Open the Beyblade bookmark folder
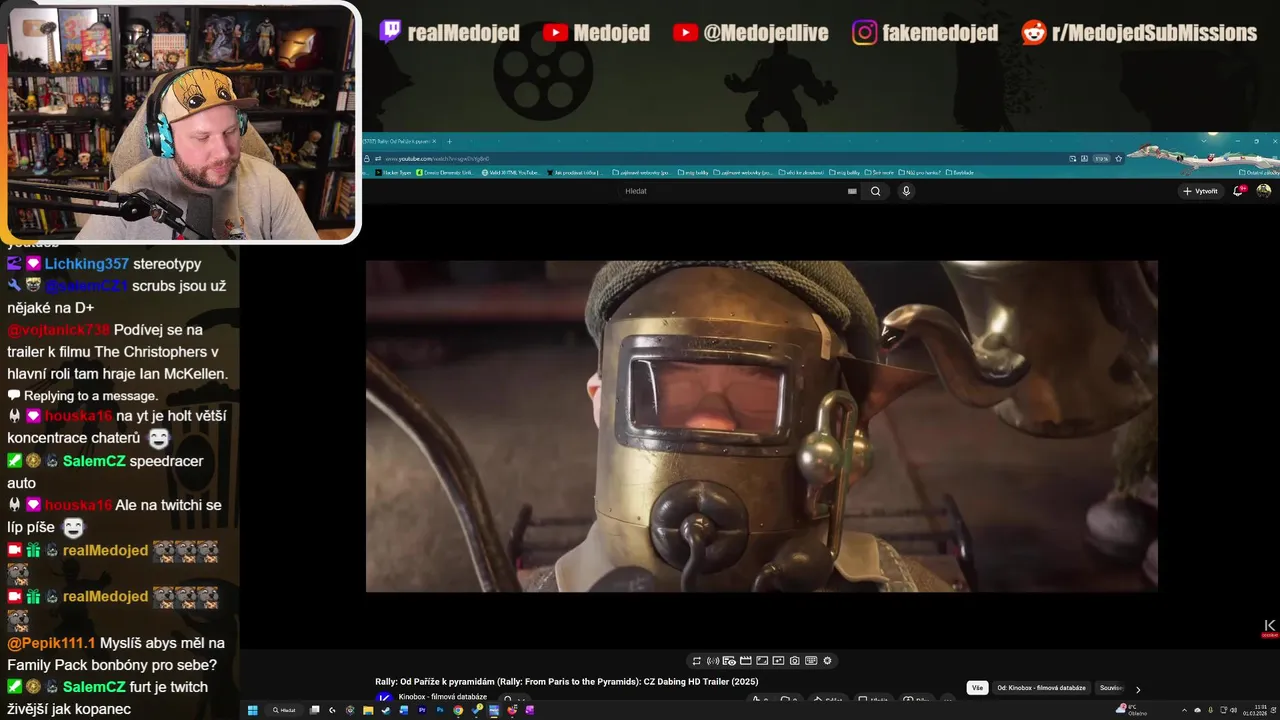Image resolution: width=1280 pixels, height=720 pixels. (959, 173)
